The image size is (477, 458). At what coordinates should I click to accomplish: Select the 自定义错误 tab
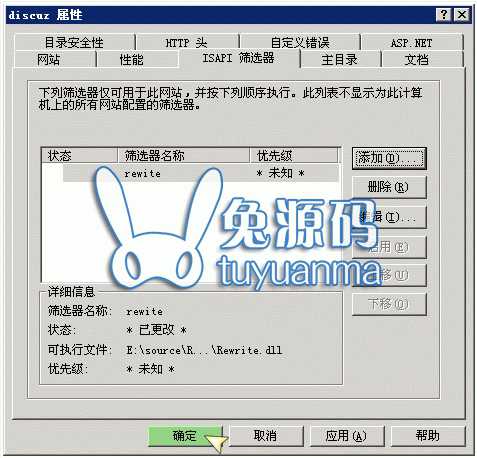click(x=300, y=42)
